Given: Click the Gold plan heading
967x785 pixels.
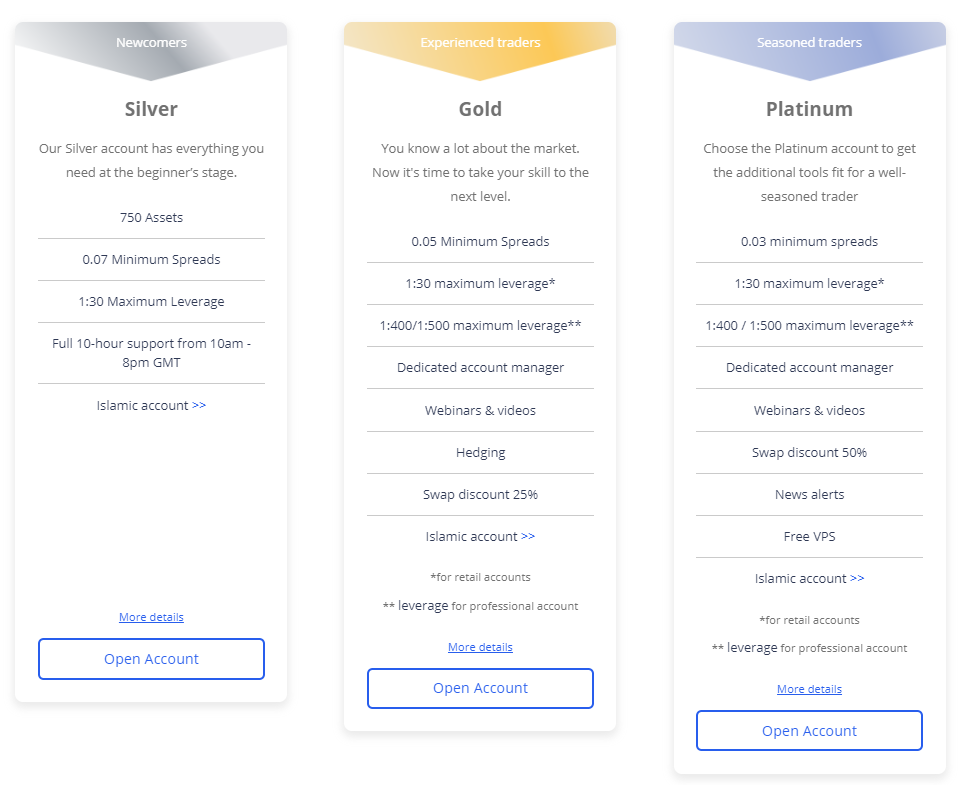Looking at the screenshot, I should (x=480, y=109).
